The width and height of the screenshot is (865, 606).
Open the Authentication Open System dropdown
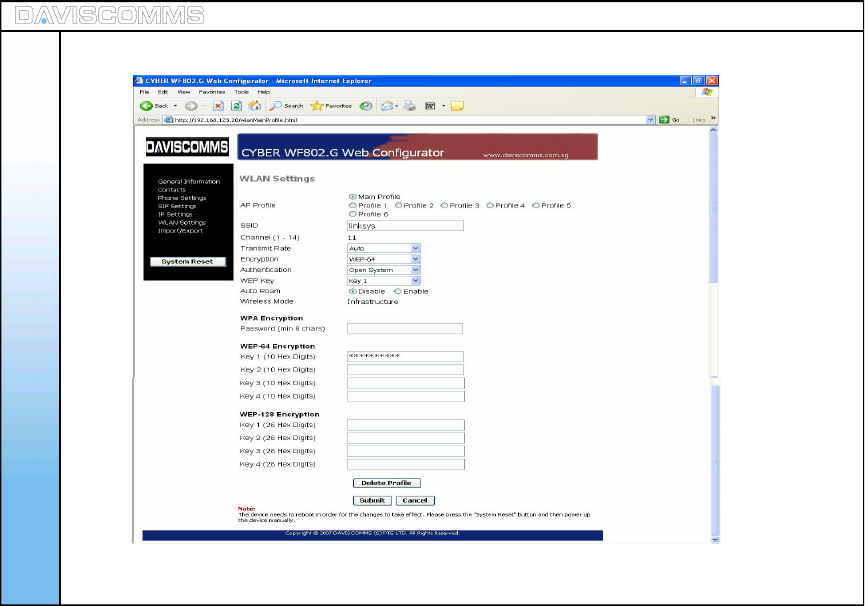pos(416,270)
